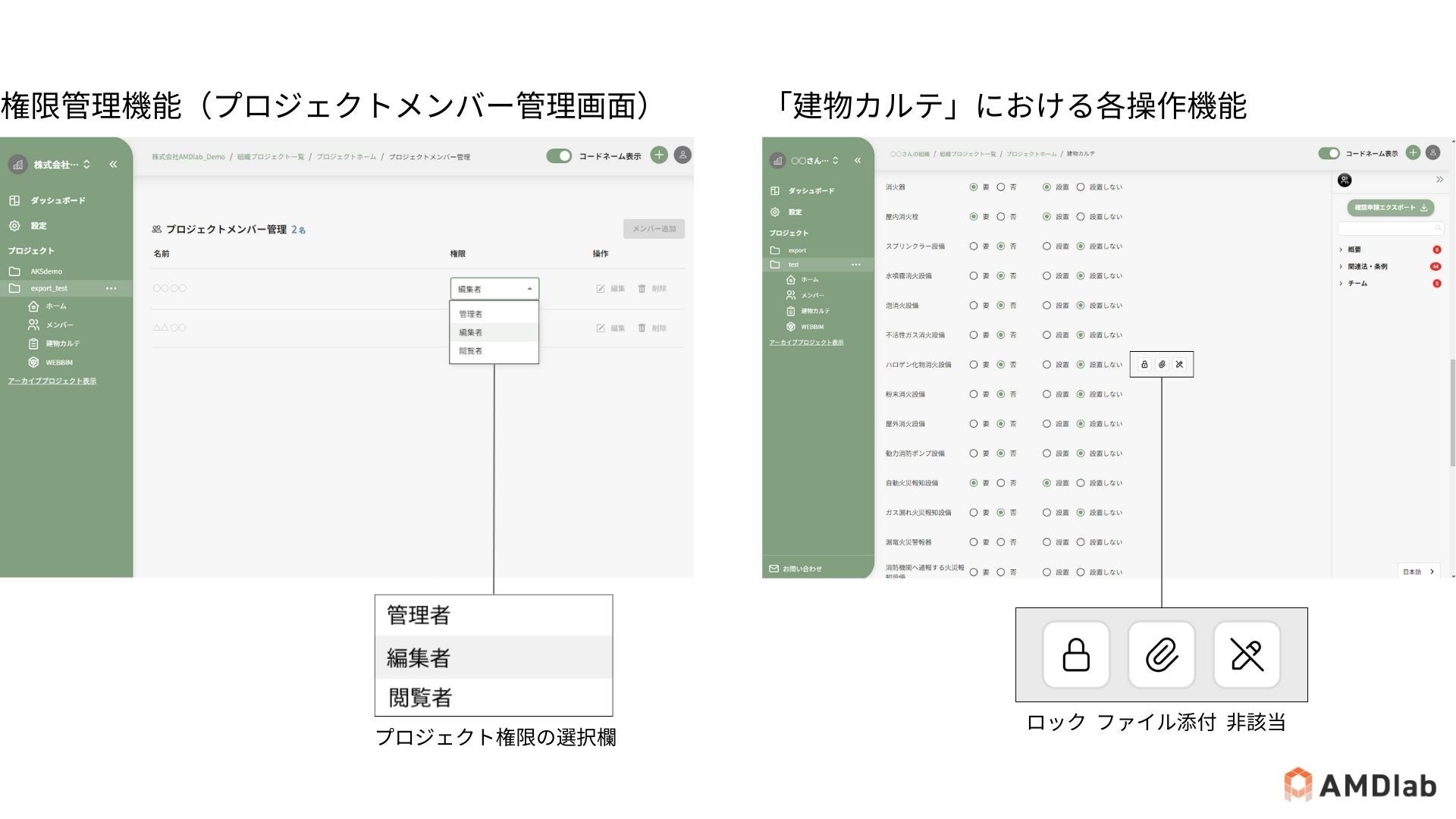Image resolution: width=1456 pixels, height=819 pixels.
Task: Click the green plus icon beside コードネーム表示 on left screen
Action: pos(659,155)
